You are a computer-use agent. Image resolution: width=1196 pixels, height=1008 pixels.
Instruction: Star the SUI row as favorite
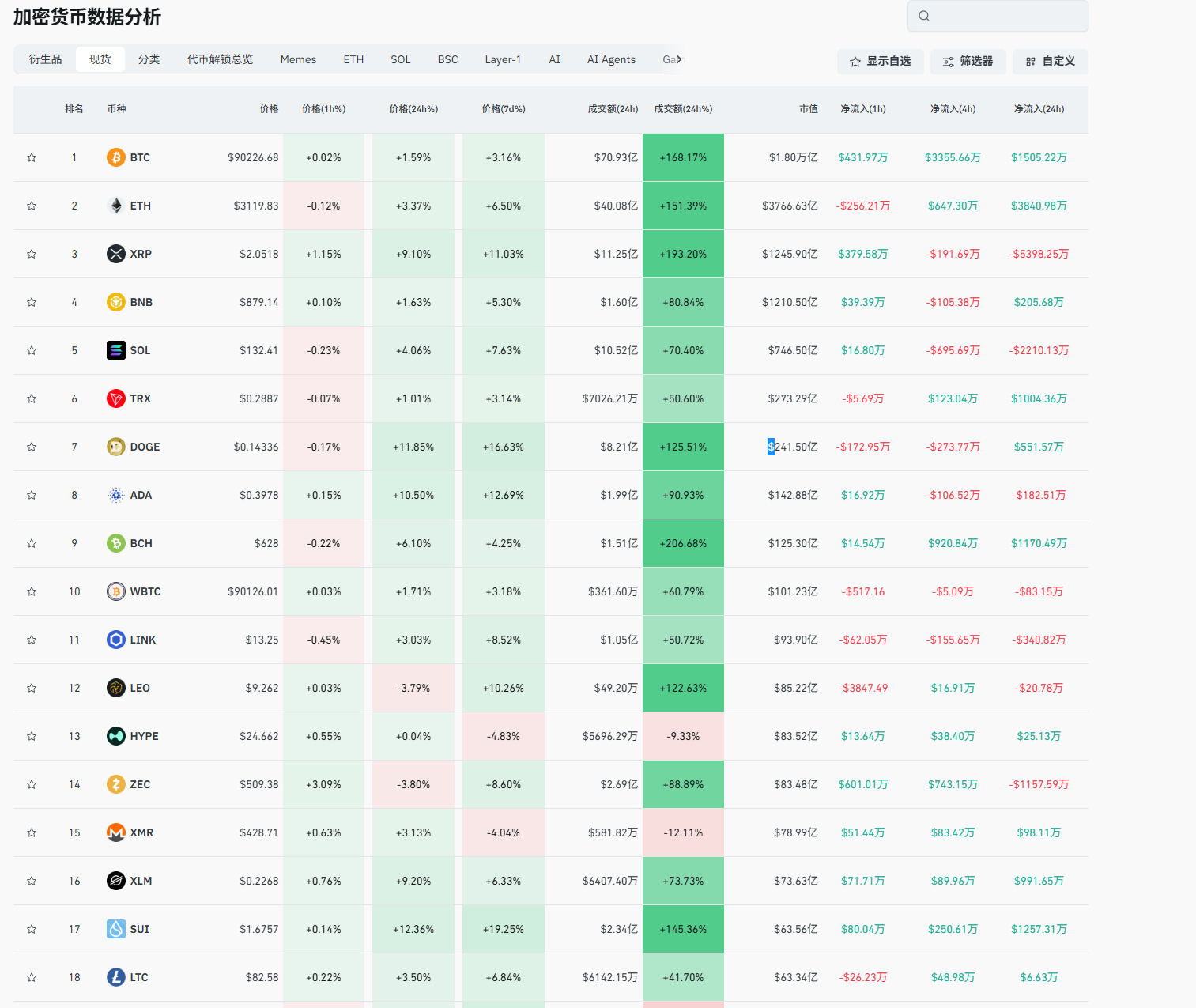click(x=32, y=929)
